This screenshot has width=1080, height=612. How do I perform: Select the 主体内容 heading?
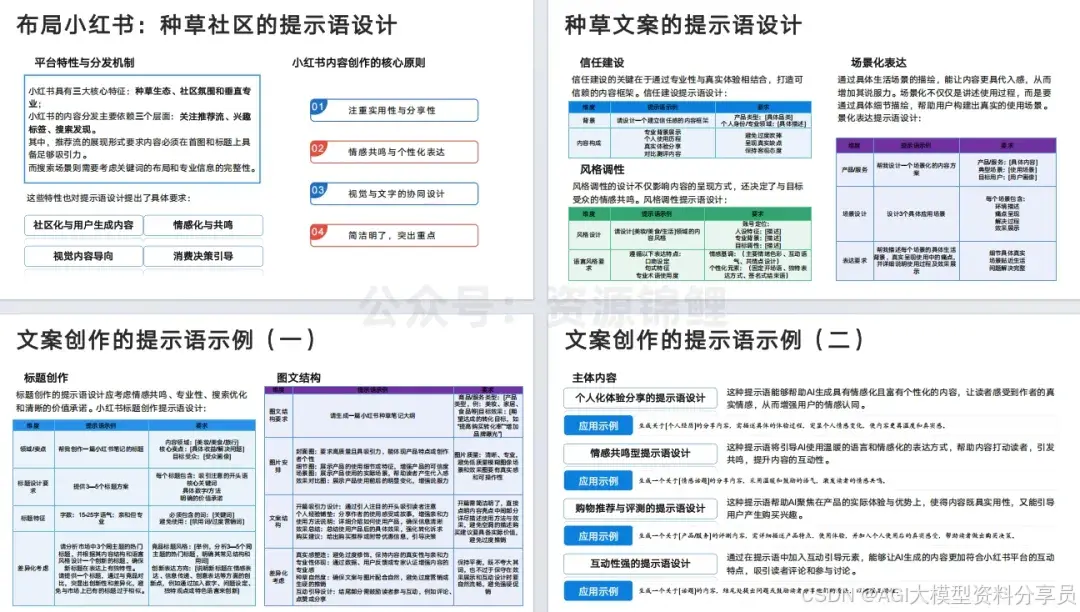coord(594,378)
